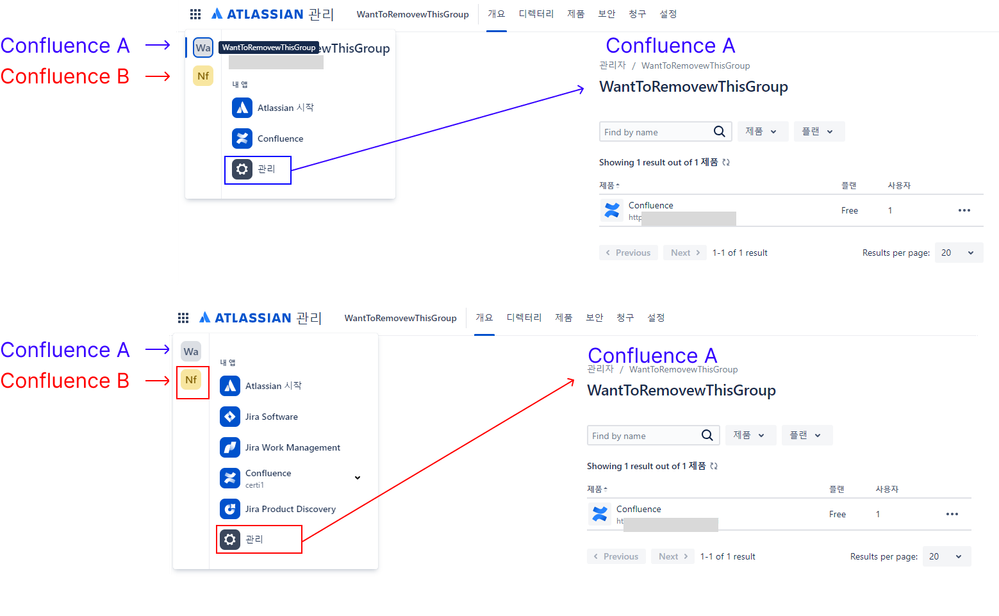
Task: Click the Confluence product icon in upper table
Action: click(612, 210)
